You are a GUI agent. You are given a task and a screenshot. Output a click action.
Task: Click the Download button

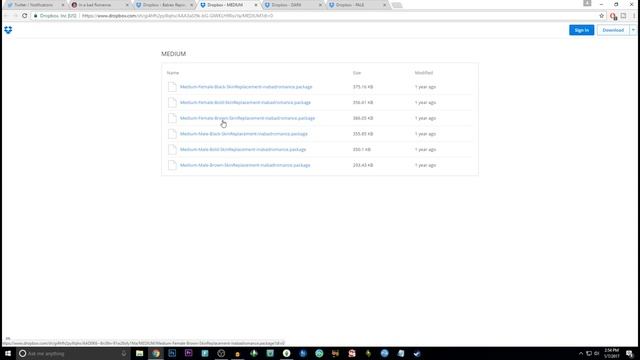(x=613, y=30)
